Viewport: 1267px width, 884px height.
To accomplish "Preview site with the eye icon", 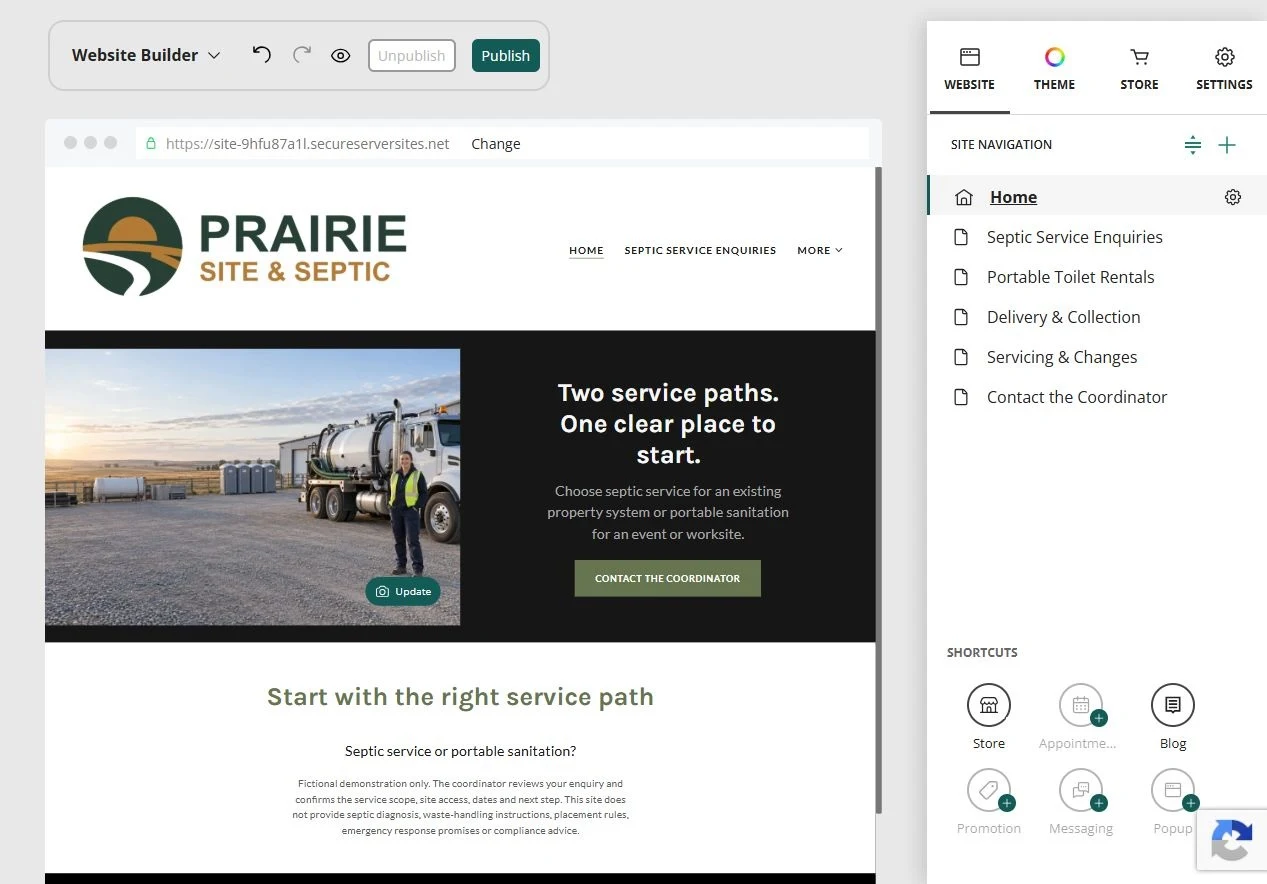I will pos(341,56).
